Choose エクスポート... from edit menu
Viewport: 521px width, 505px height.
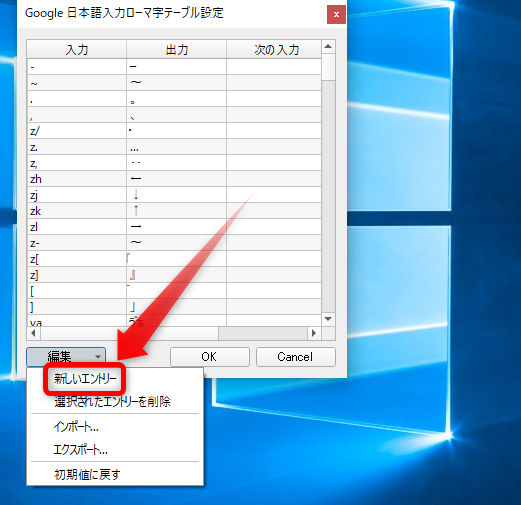click(81, 450)
